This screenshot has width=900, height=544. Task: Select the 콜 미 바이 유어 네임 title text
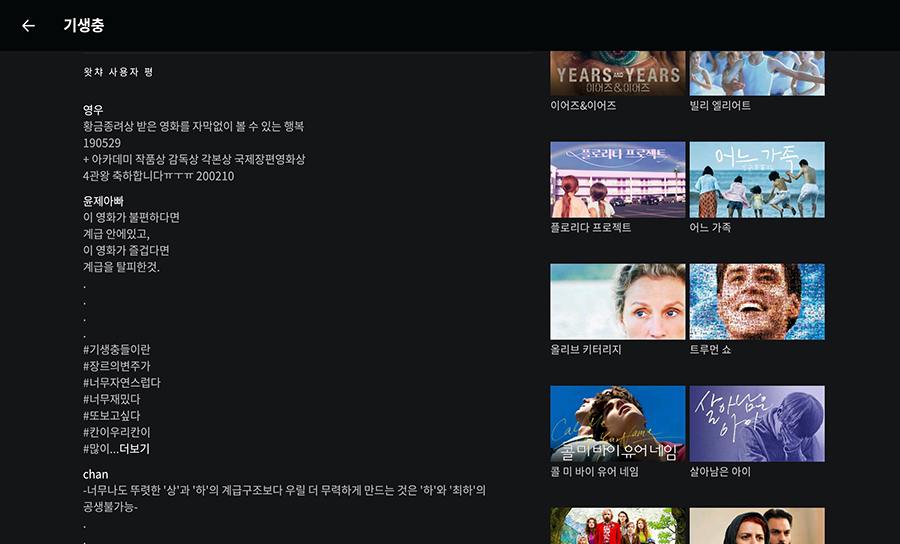pyautogui.click(x=594, y=472)
